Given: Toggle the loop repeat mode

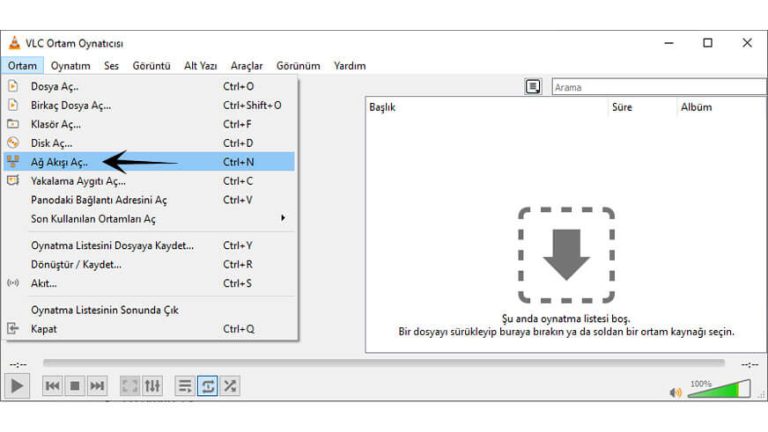Looking at the screenshot, I should (207, 386).
